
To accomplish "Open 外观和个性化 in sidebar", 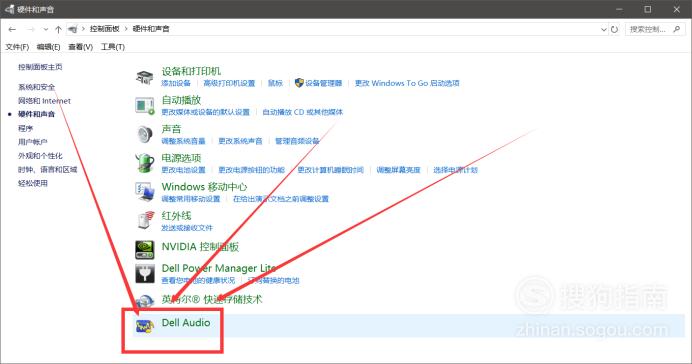I will coord(40,156).
